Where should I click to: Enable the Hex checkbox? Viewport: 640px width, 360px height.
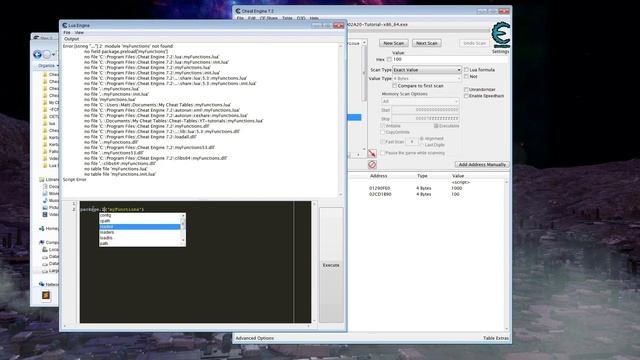[x=389, y=60]
